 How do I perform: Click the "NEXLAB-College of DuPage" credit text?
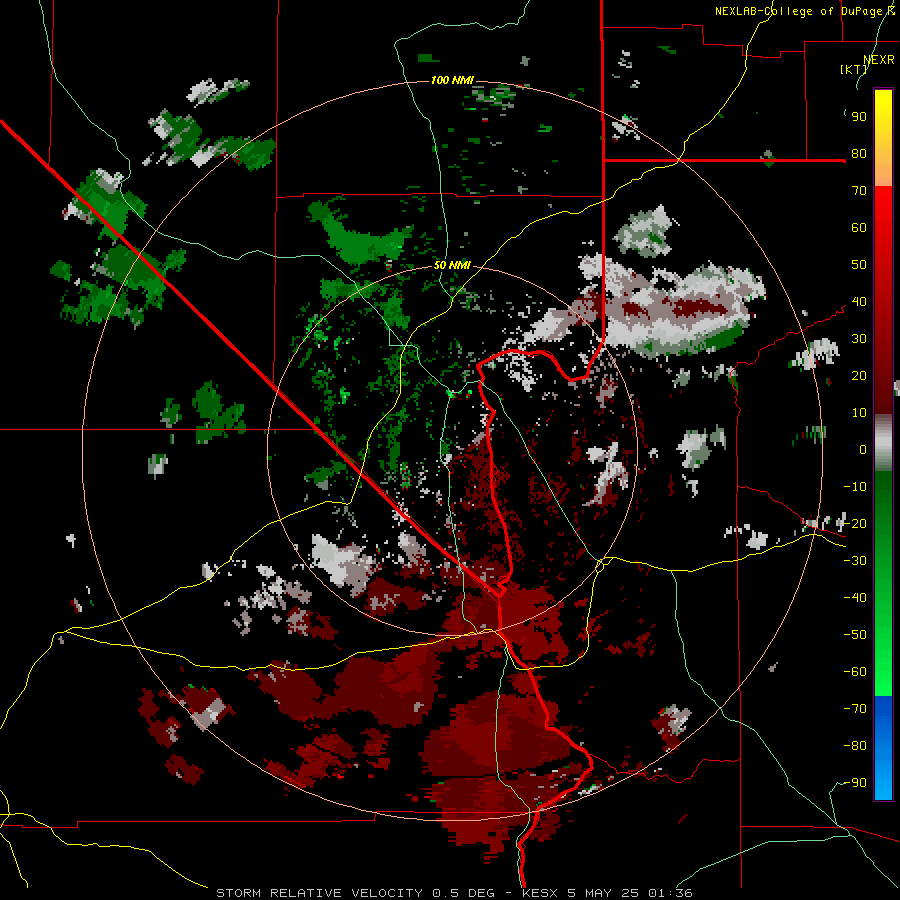pos(800,11)
